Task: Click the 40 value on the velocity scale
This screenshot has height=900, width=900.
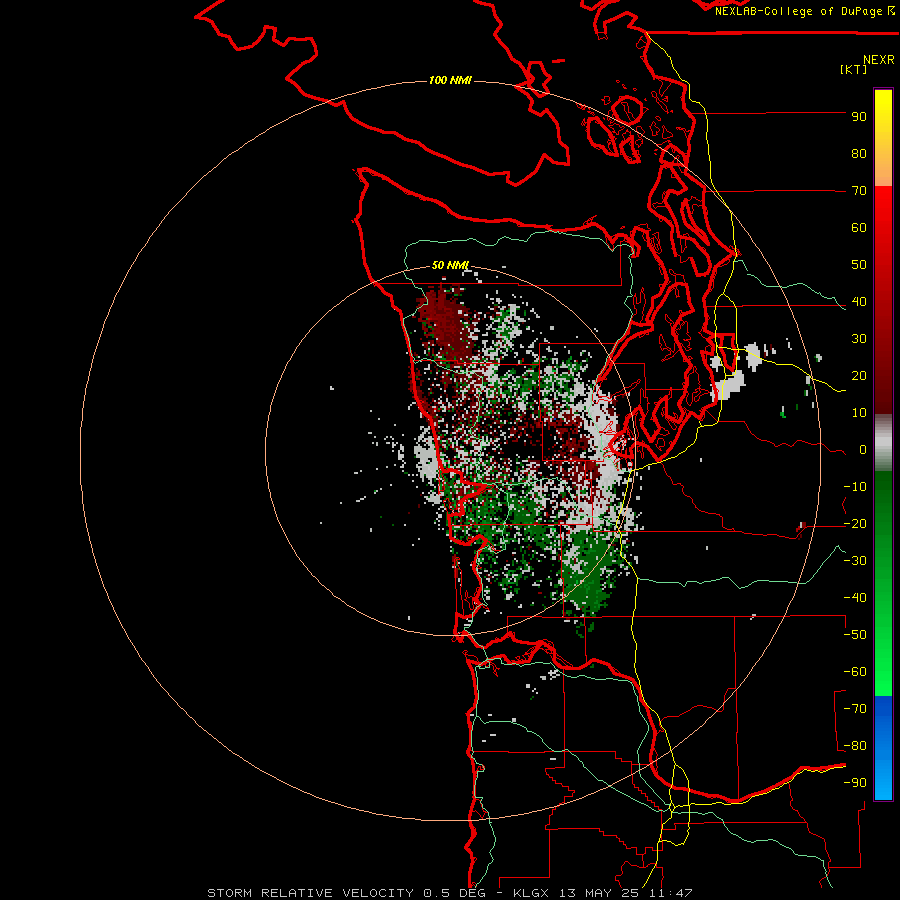Action: pyautogui.click(x=859, y=302)
